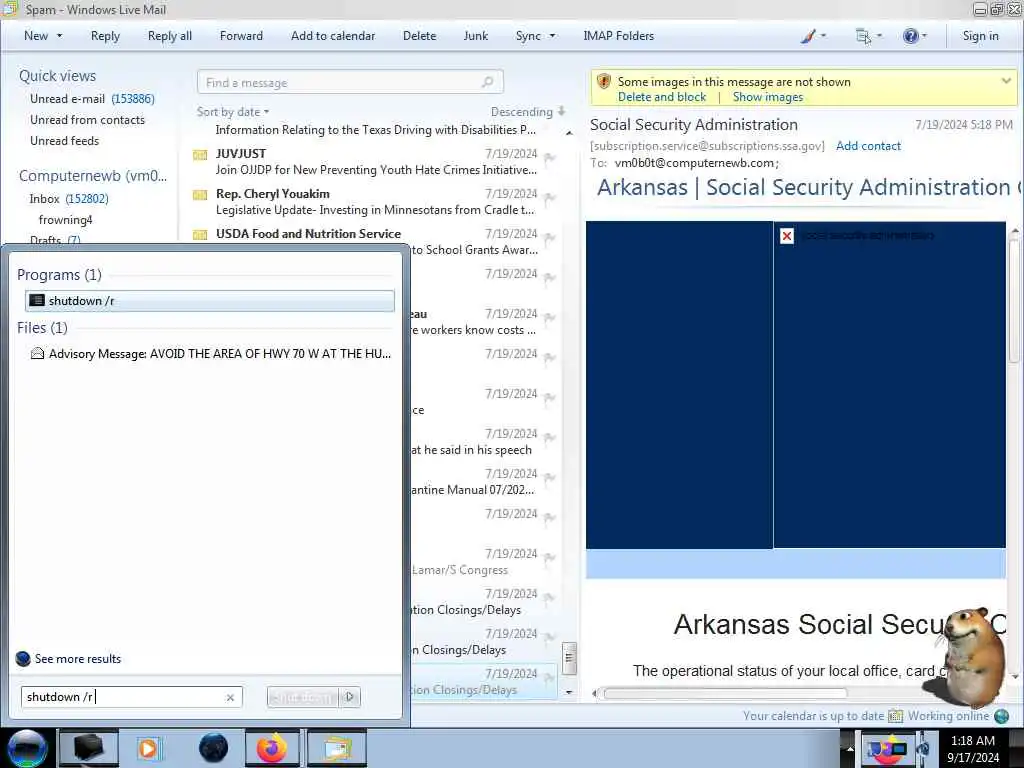
Task: Clear the Start menu search with the X
Action: click(x=230, y=697)
